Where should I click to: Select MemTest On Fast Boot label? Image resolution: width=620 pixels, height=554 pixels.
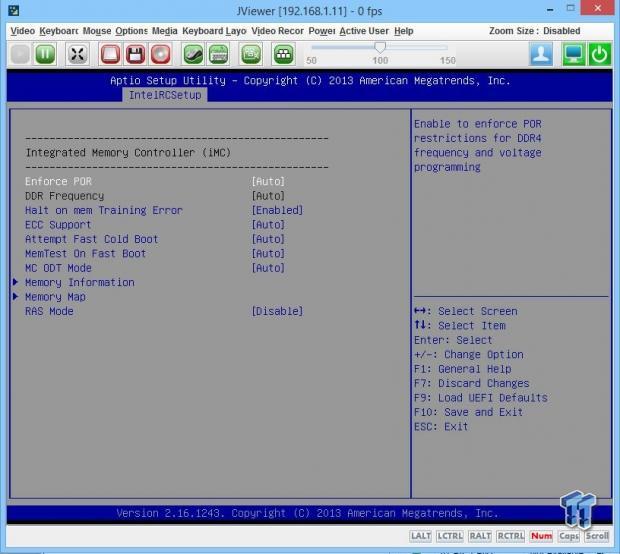[x=85, y=253]
